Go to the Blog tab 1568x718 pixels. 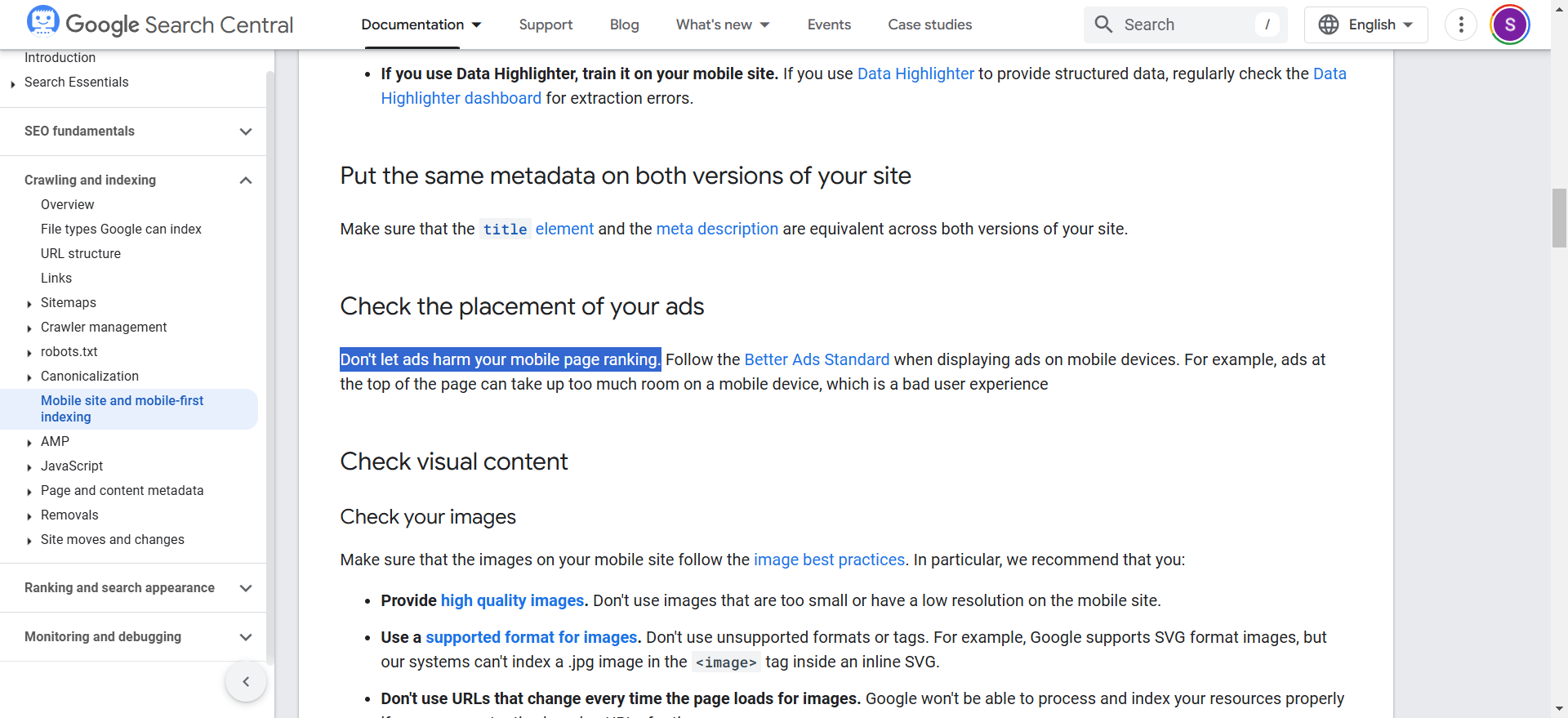tap(624, 25)
